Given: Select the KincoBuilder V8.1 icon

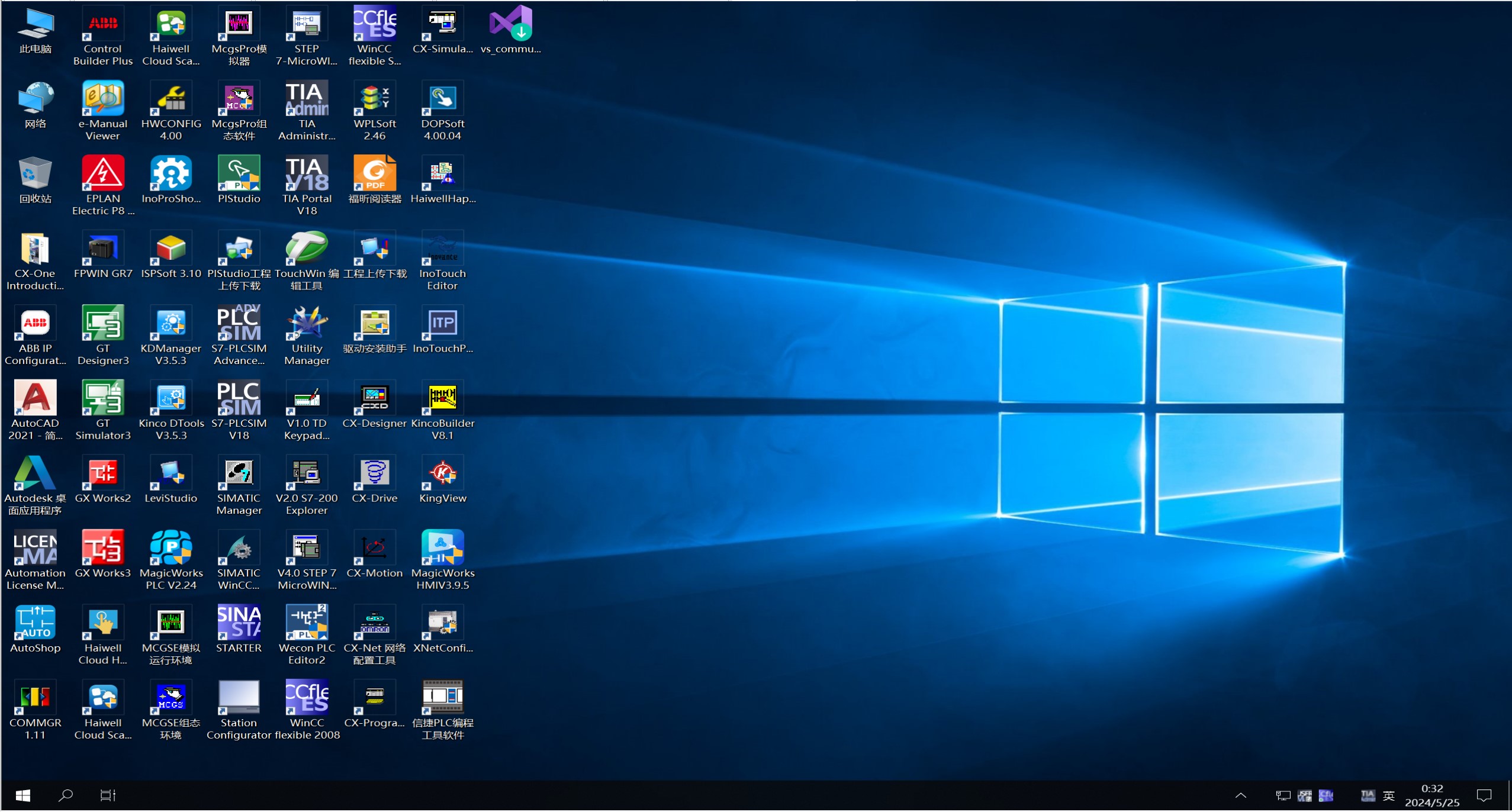Looking at the screenshot, I should [442, 410].
